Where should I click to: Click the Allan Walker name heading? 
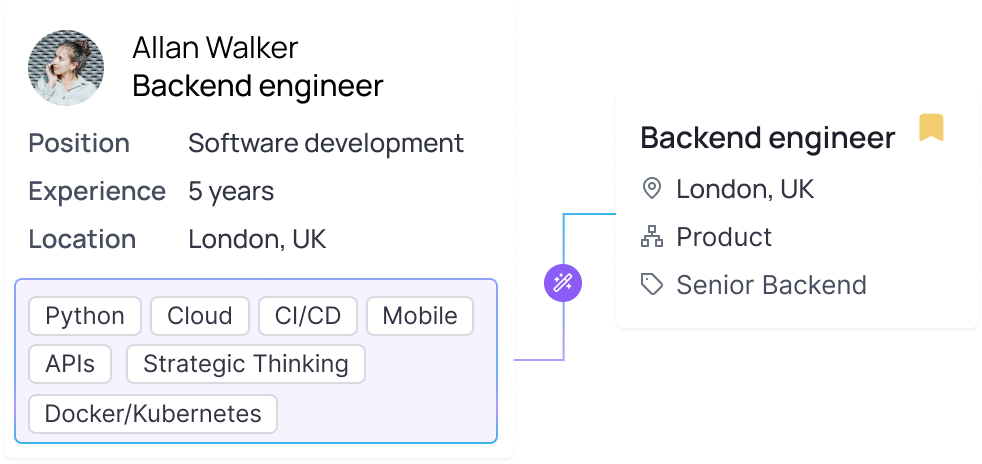215,48
